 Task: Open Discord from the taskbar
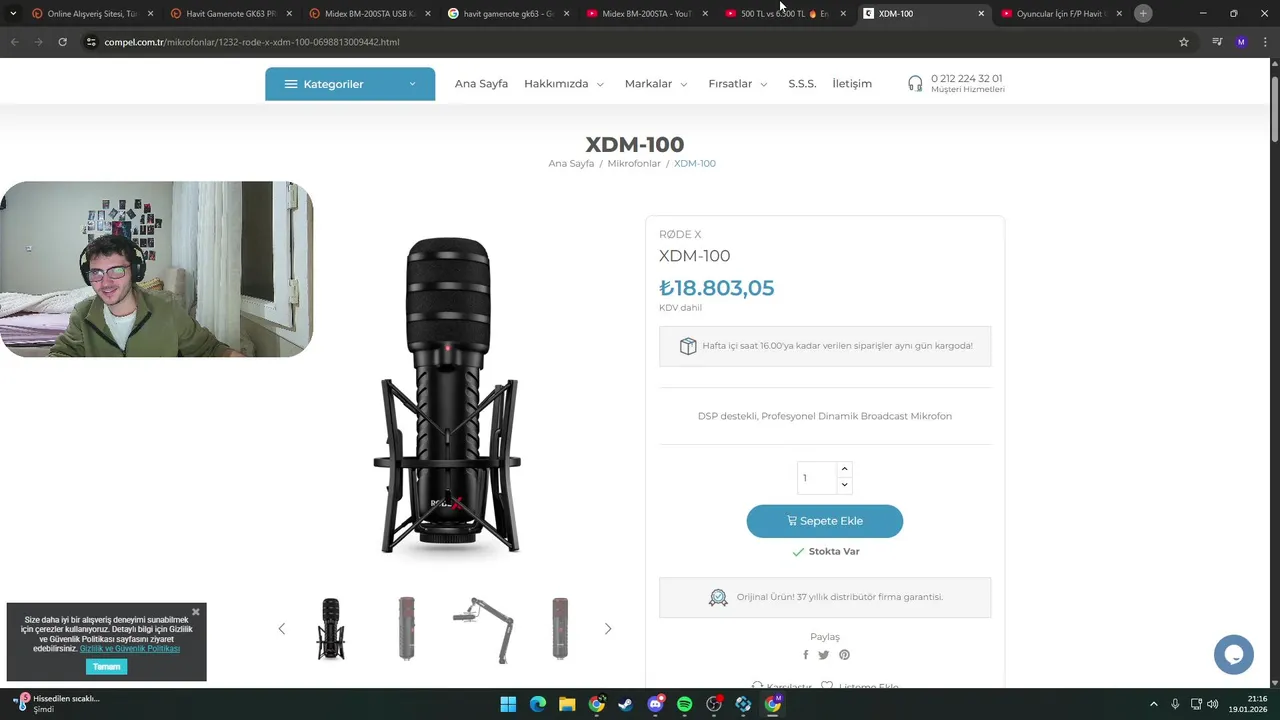(x=655, y=704)
